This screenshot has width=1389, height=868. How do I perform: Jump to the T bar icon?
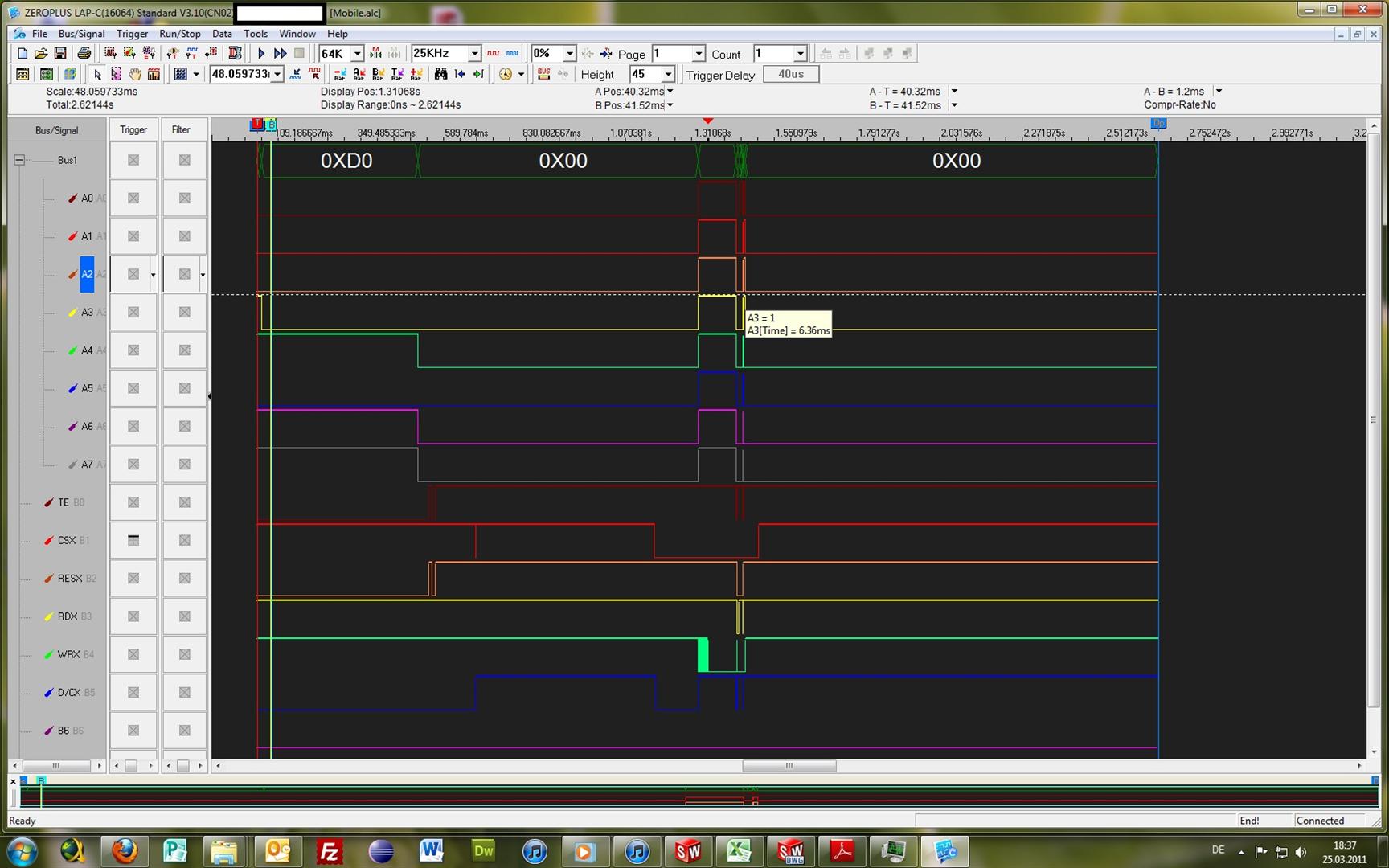pyautogui.click(x=397, y=74)
